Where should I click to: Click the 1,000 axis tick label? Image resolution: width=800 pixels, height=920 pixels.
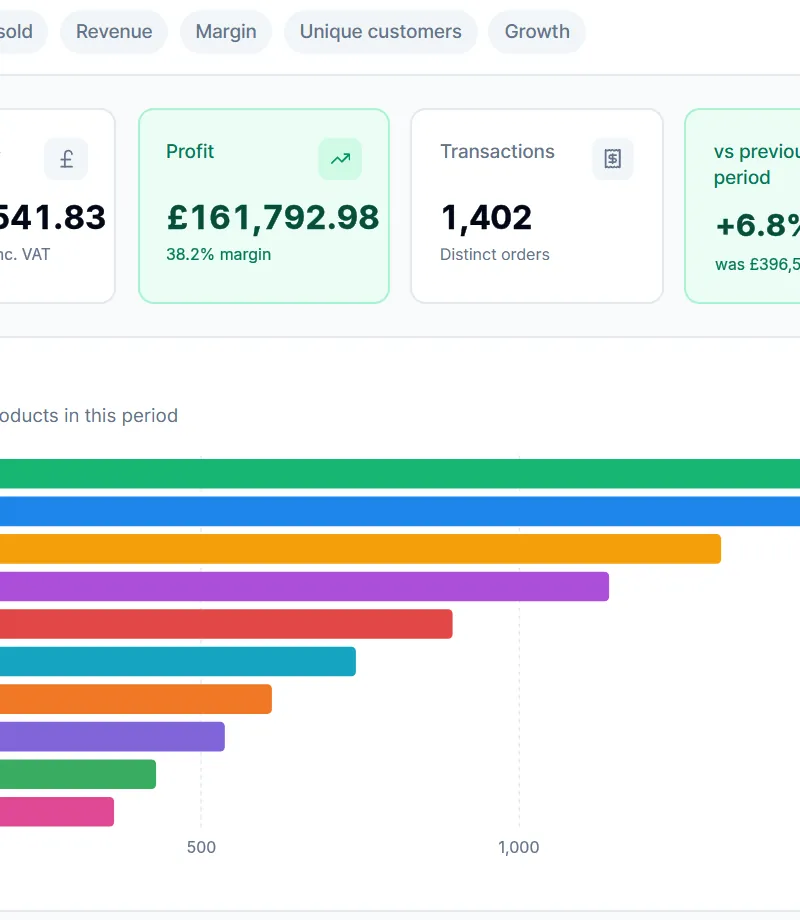519,847
